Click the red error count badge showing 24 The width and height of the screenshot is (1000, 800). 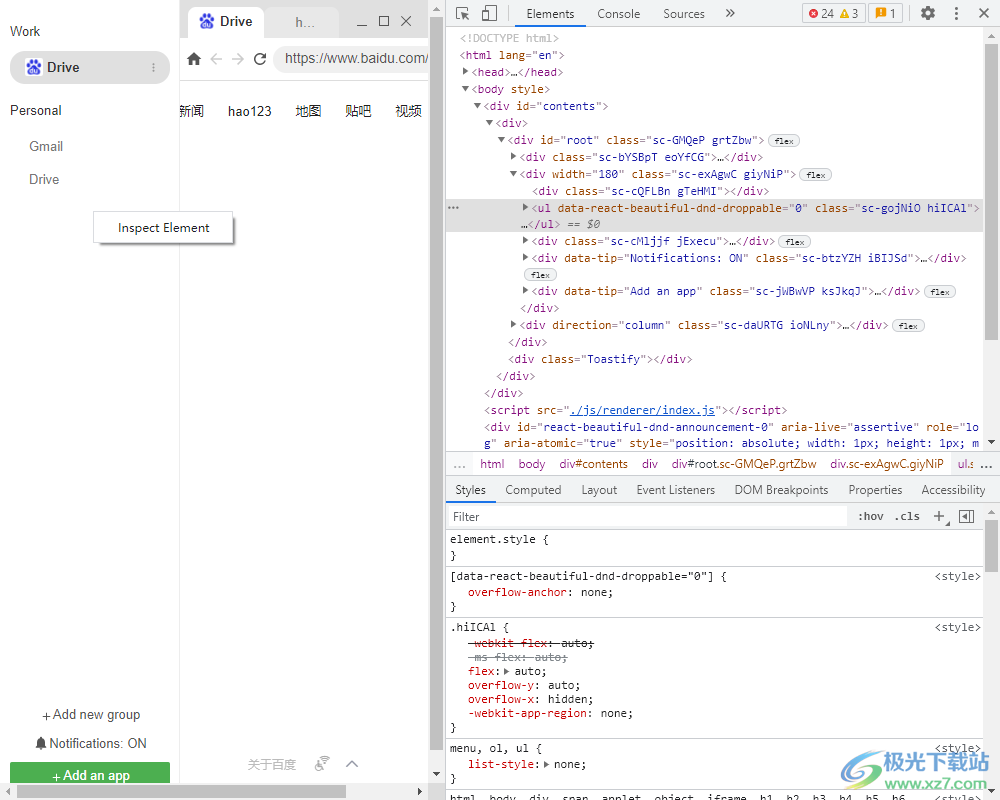(x=821, y=13)
